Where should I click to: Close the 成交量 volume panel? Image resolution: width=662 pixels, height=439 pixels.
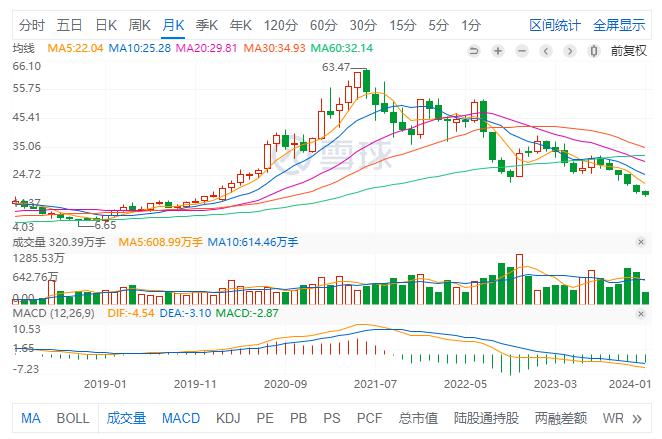click(641, 242)
